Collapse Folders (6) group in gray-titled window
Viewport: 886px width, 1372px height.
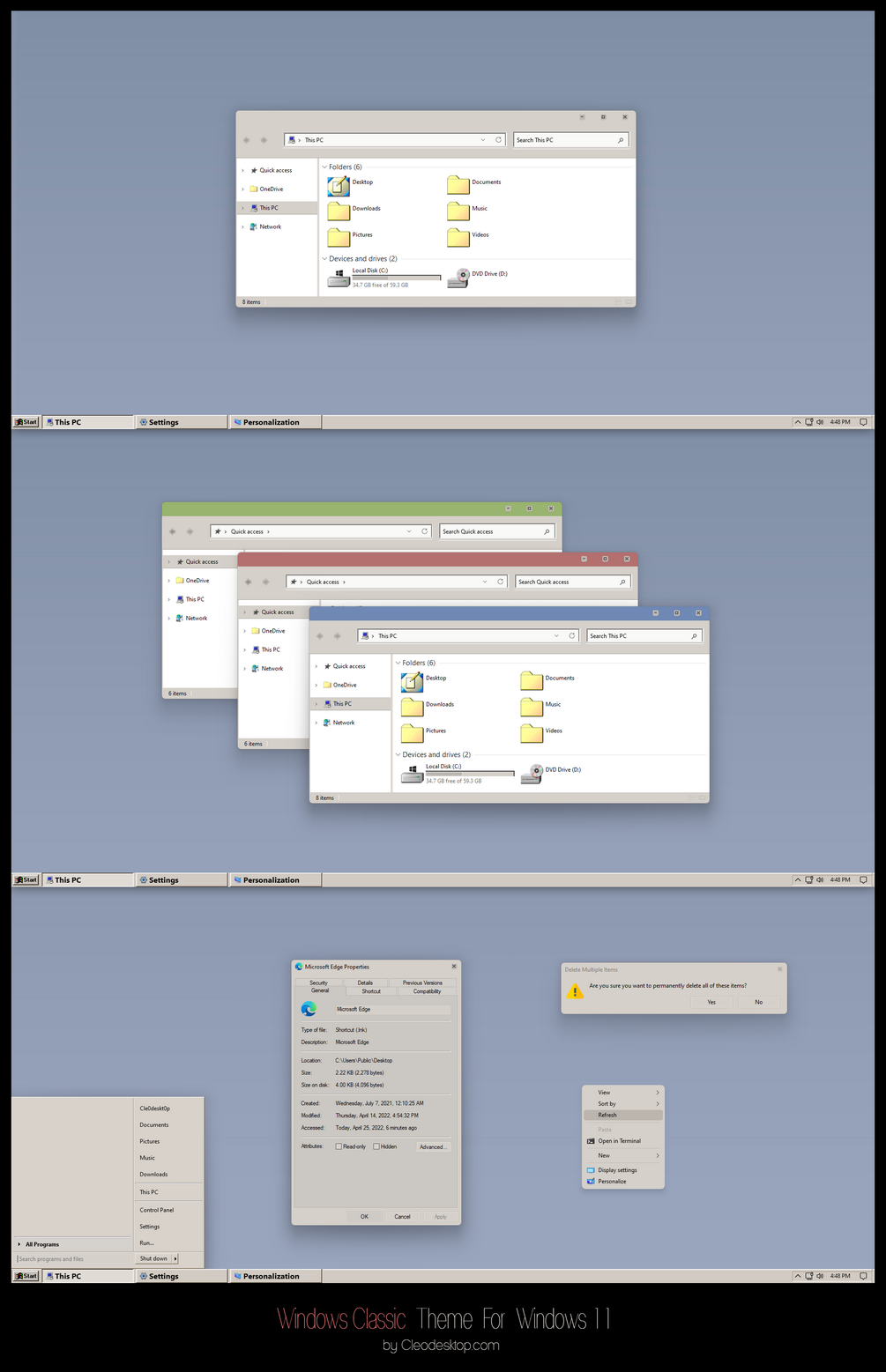[324, 167]
